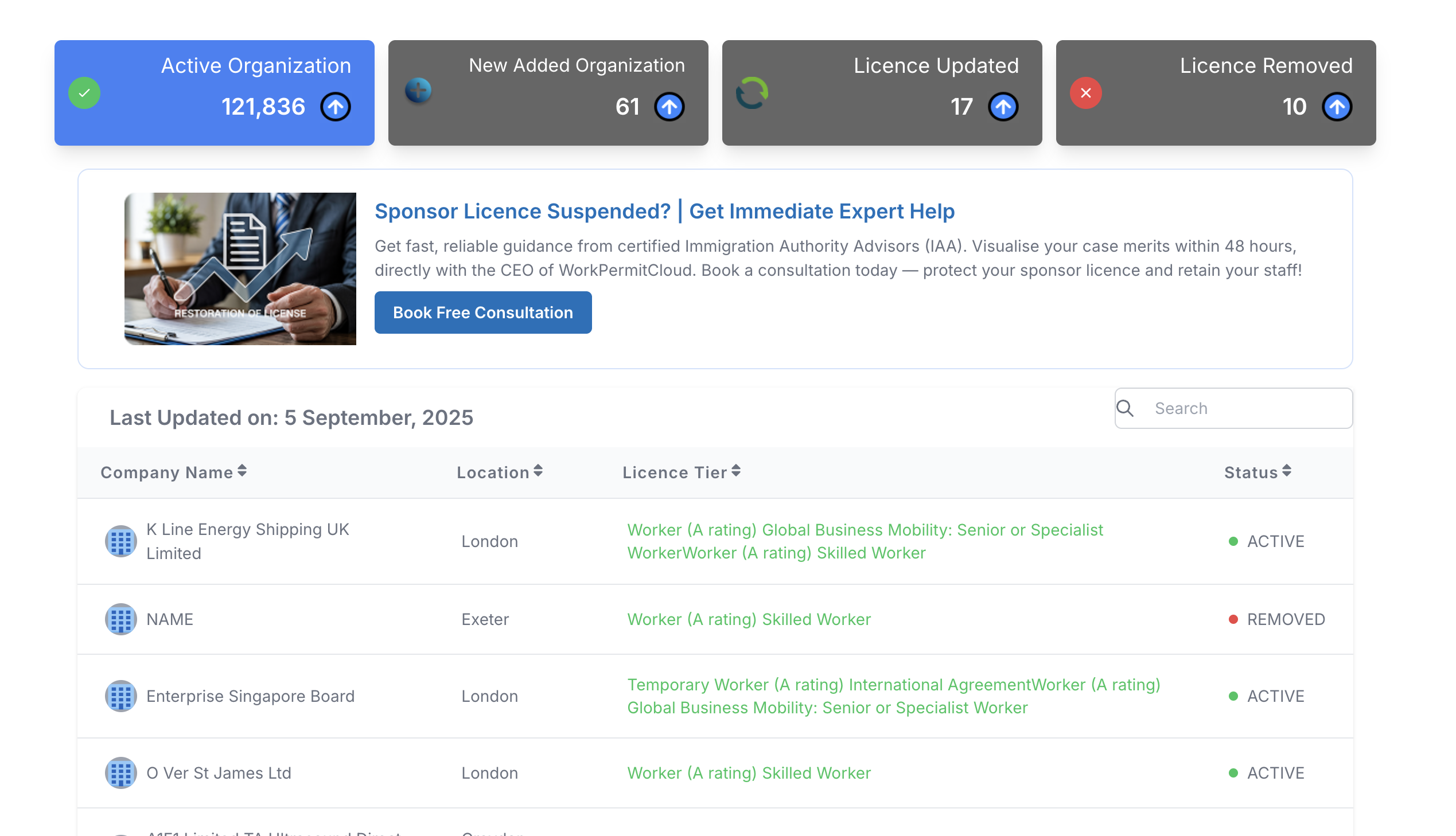Click the red X icon on Licence Removed
Viewport: 1456px width, 836px height.
tap(1085, 93)
